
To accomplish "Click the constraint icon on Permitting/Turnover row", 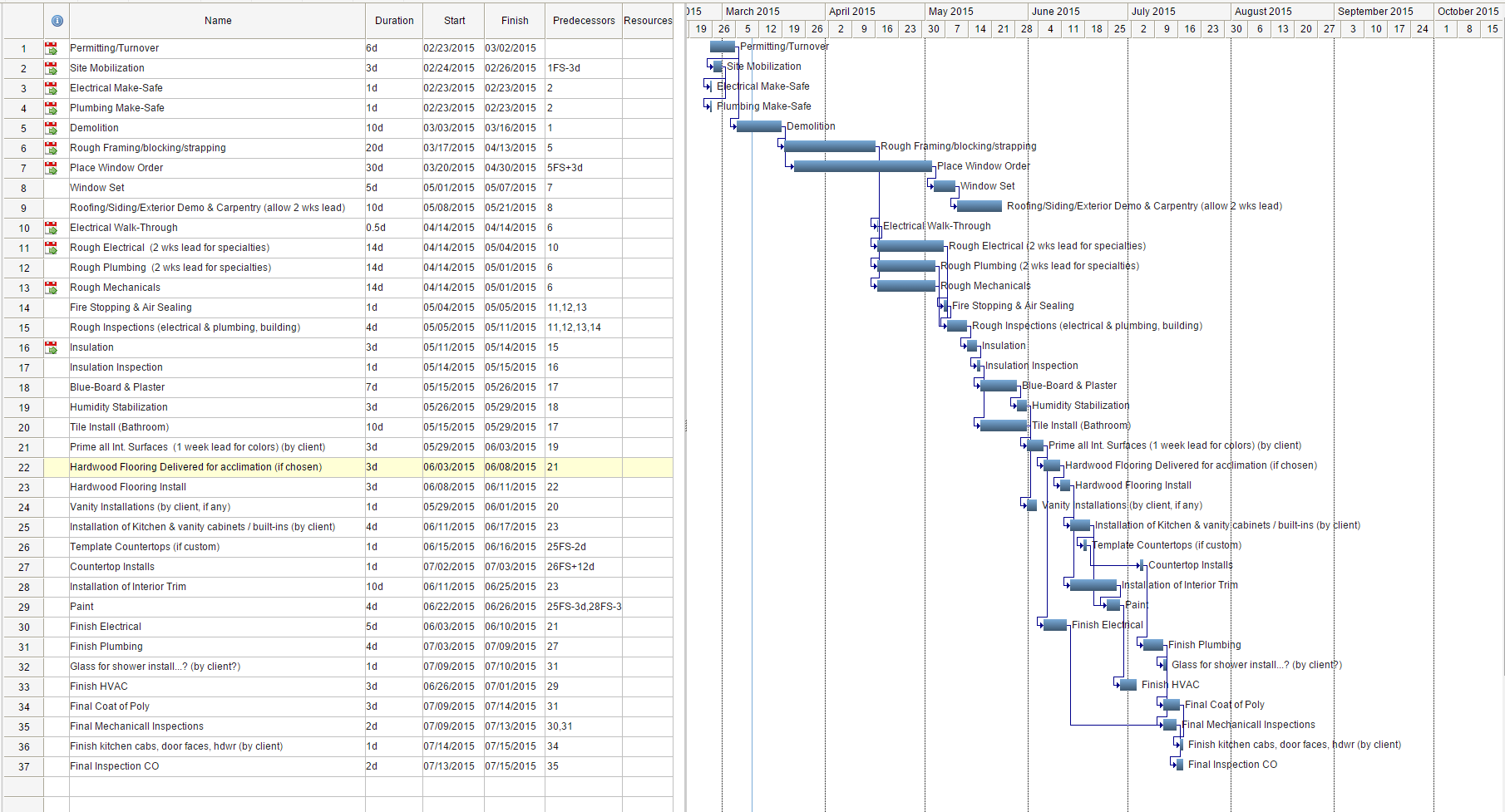I will 52,48.
